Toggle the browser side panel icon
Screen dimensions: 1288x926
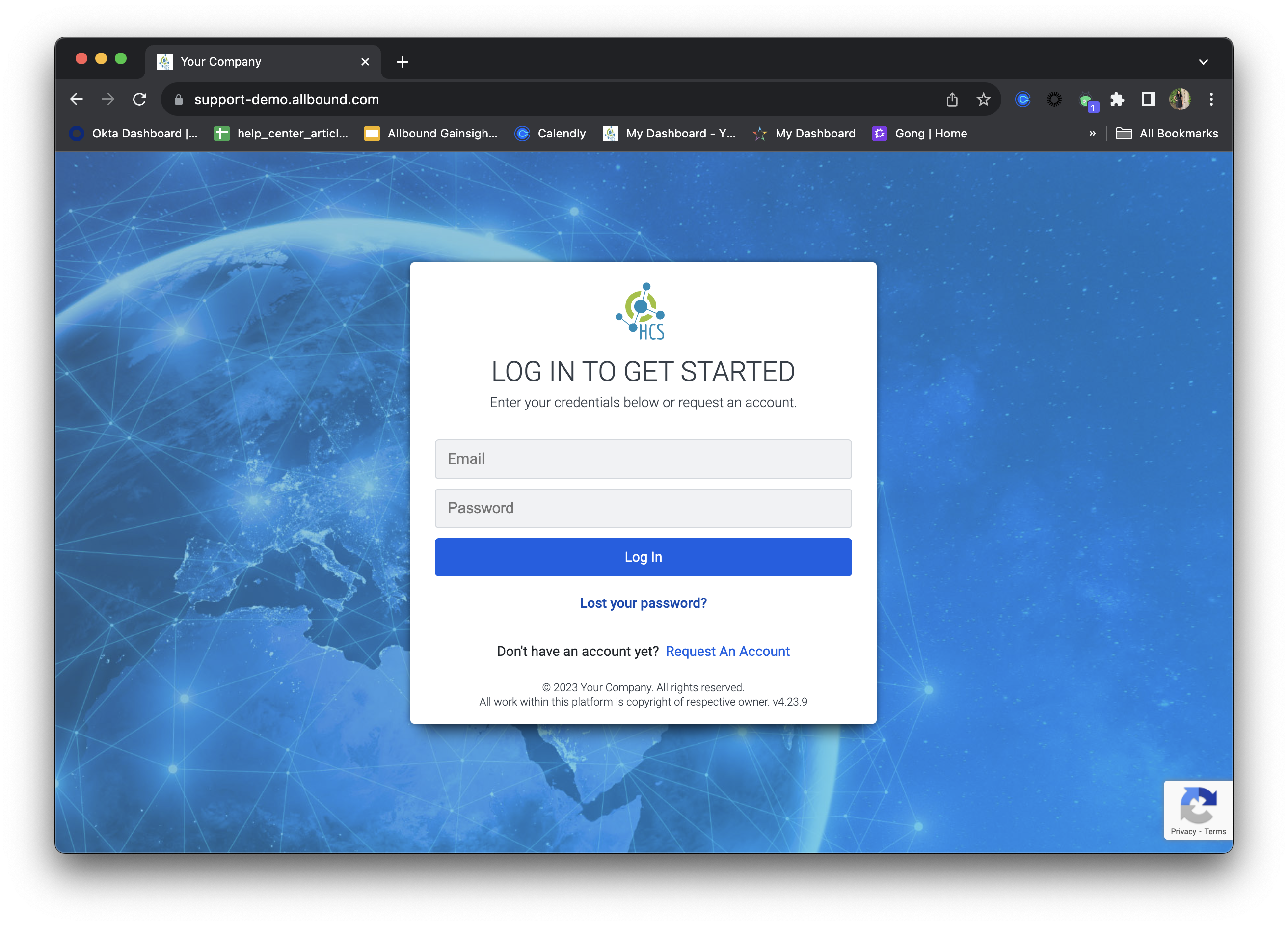click(x=1148, y=99)
